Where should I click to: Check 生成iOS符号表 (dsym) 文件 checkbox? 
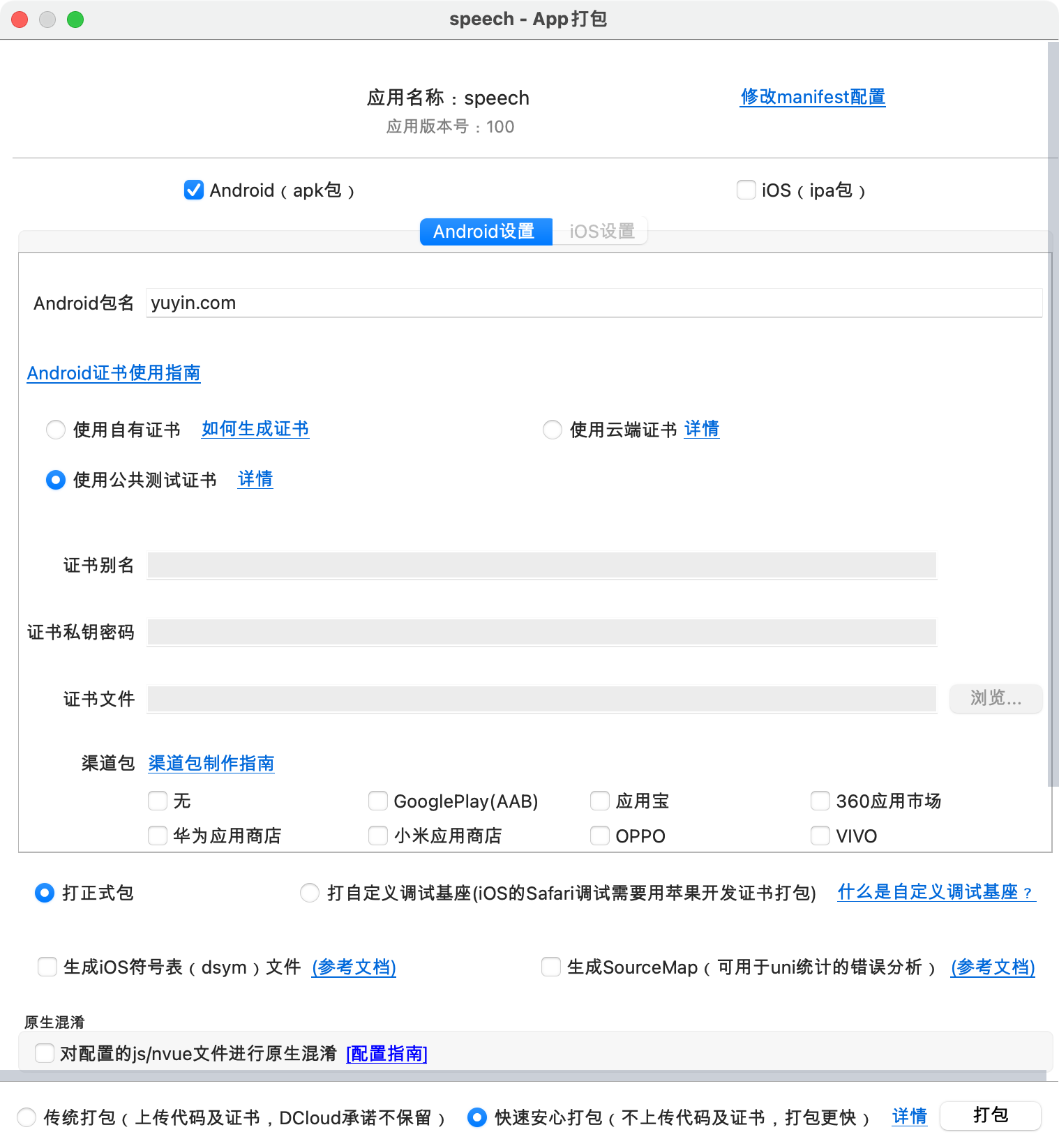[47, 967]
